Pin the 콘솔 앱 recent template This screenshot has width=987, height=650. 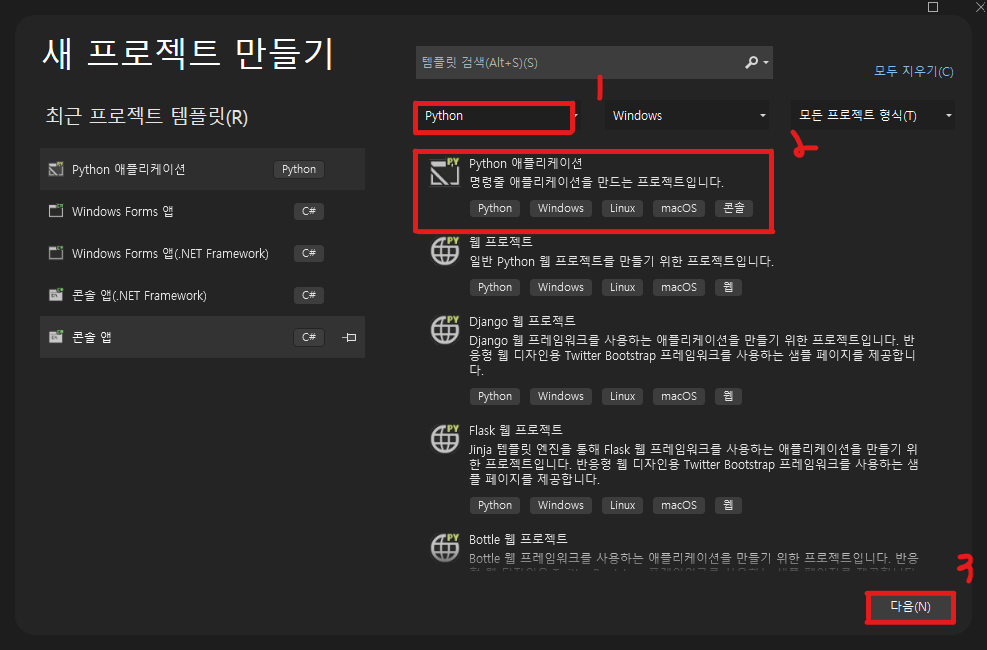click(x=349, y=337)
